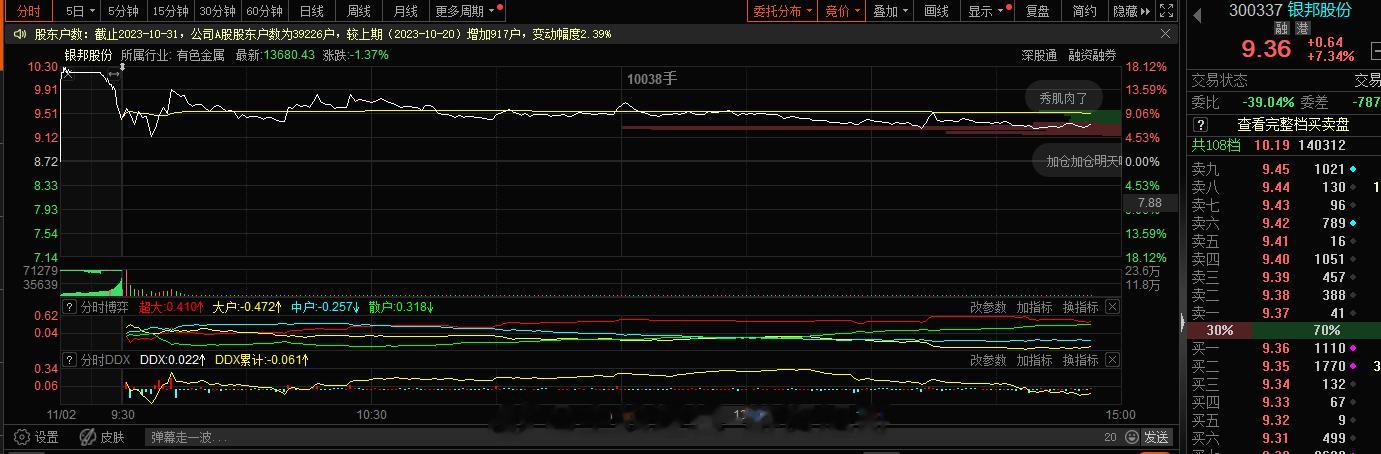Open help for 分时DDX indicator

click(69, 359)
